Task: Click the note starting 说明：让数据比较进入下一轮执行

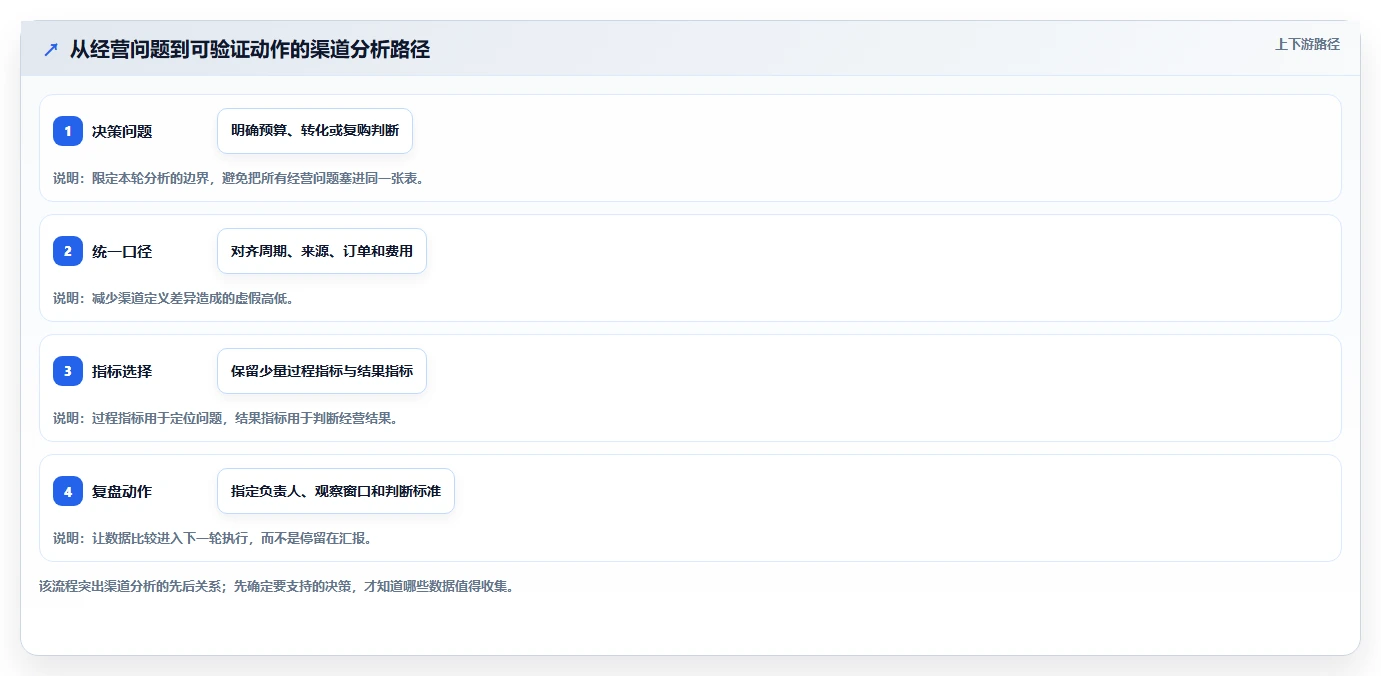Action: [x=213, y=538]
